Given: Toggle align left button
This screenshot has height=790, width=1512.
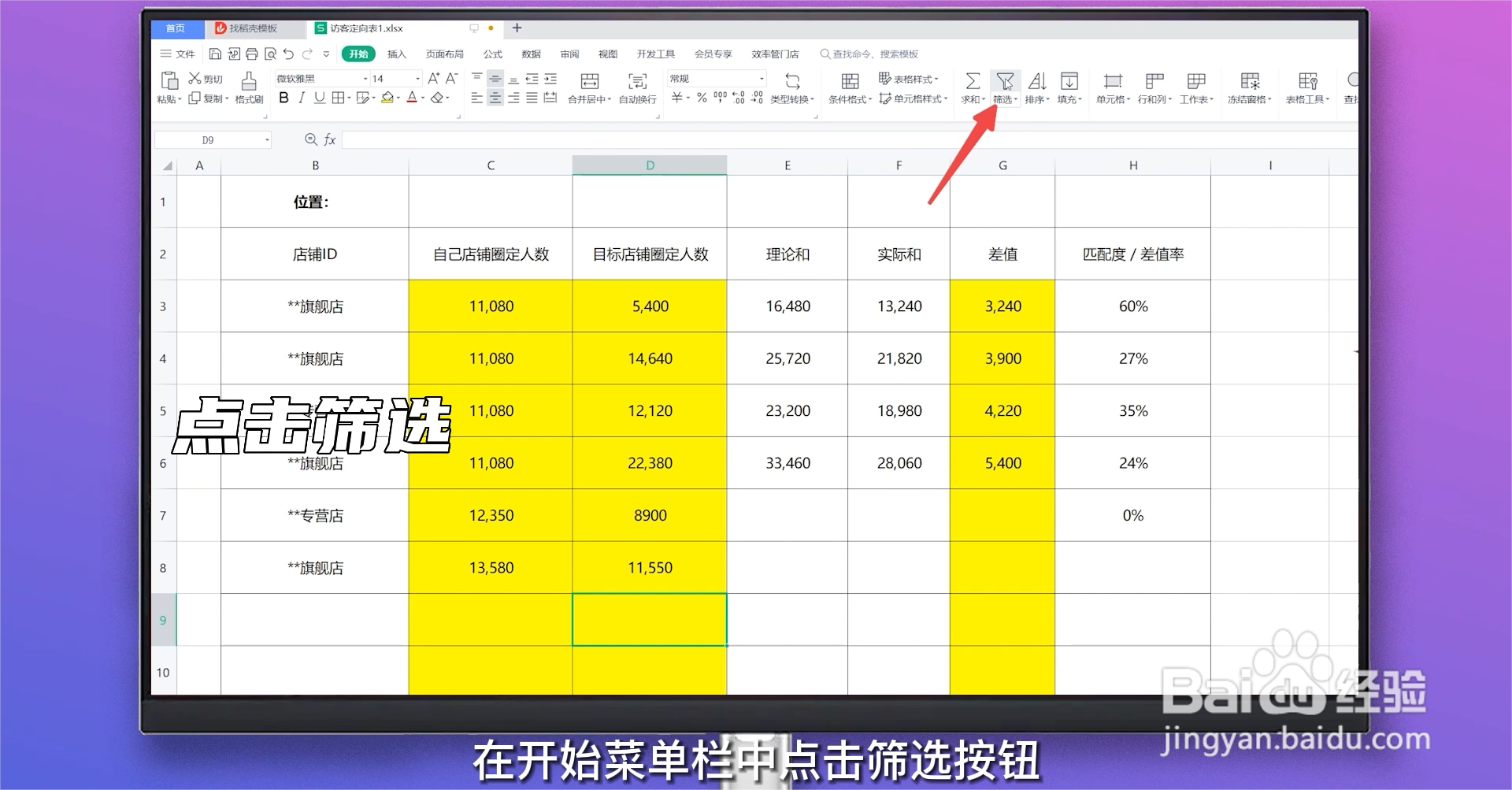Looking at the screenshot, I should [x=476, y=98].
